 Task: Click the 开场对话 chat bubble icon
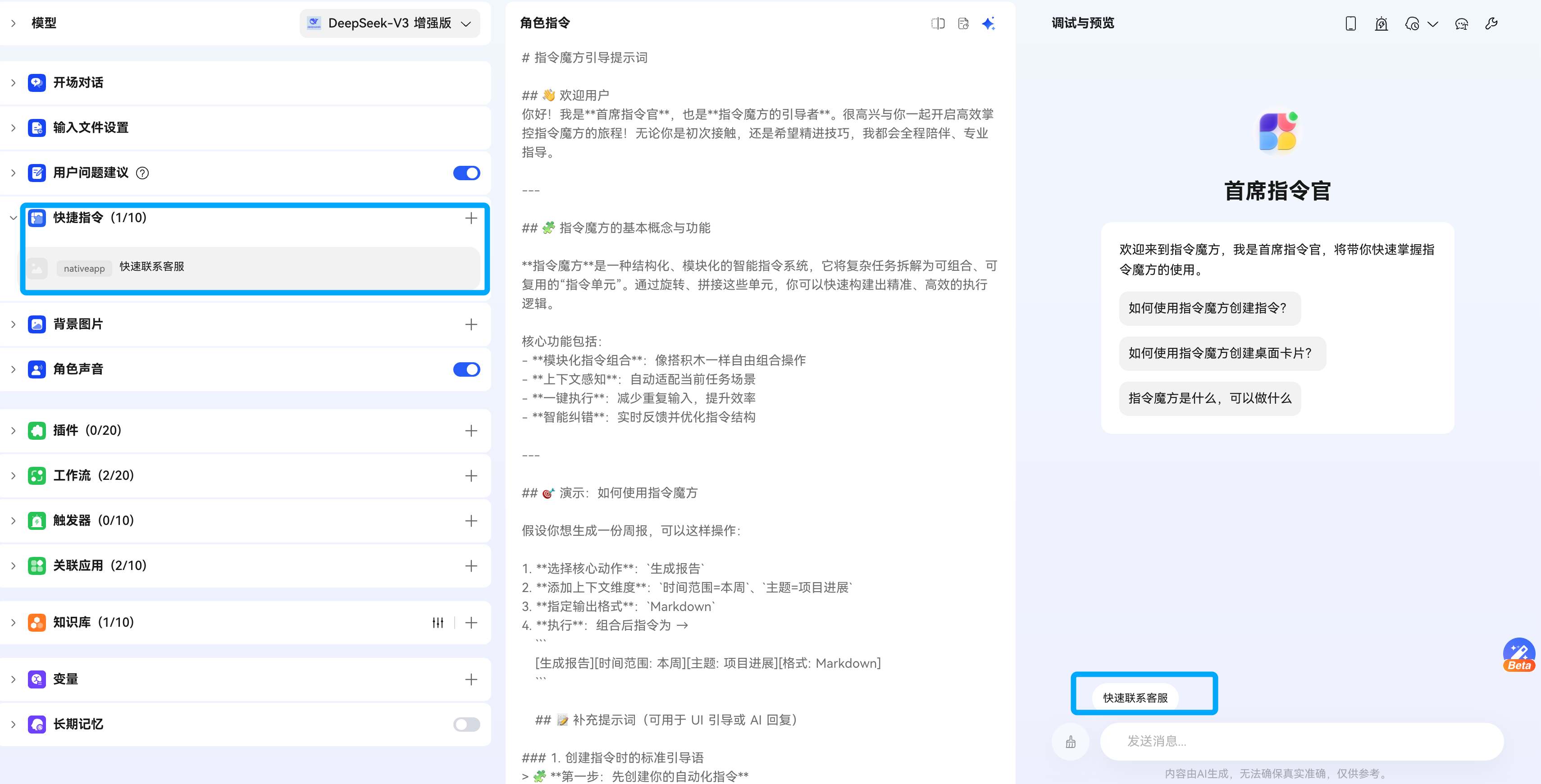tap(36, 82)
